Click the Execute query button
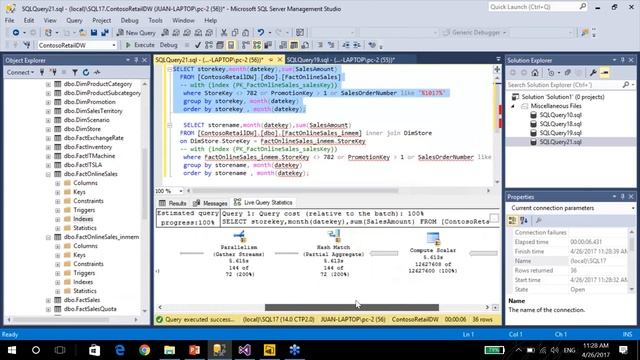The height and width of the screenshot is (360, 640). (x=140, y=45)
